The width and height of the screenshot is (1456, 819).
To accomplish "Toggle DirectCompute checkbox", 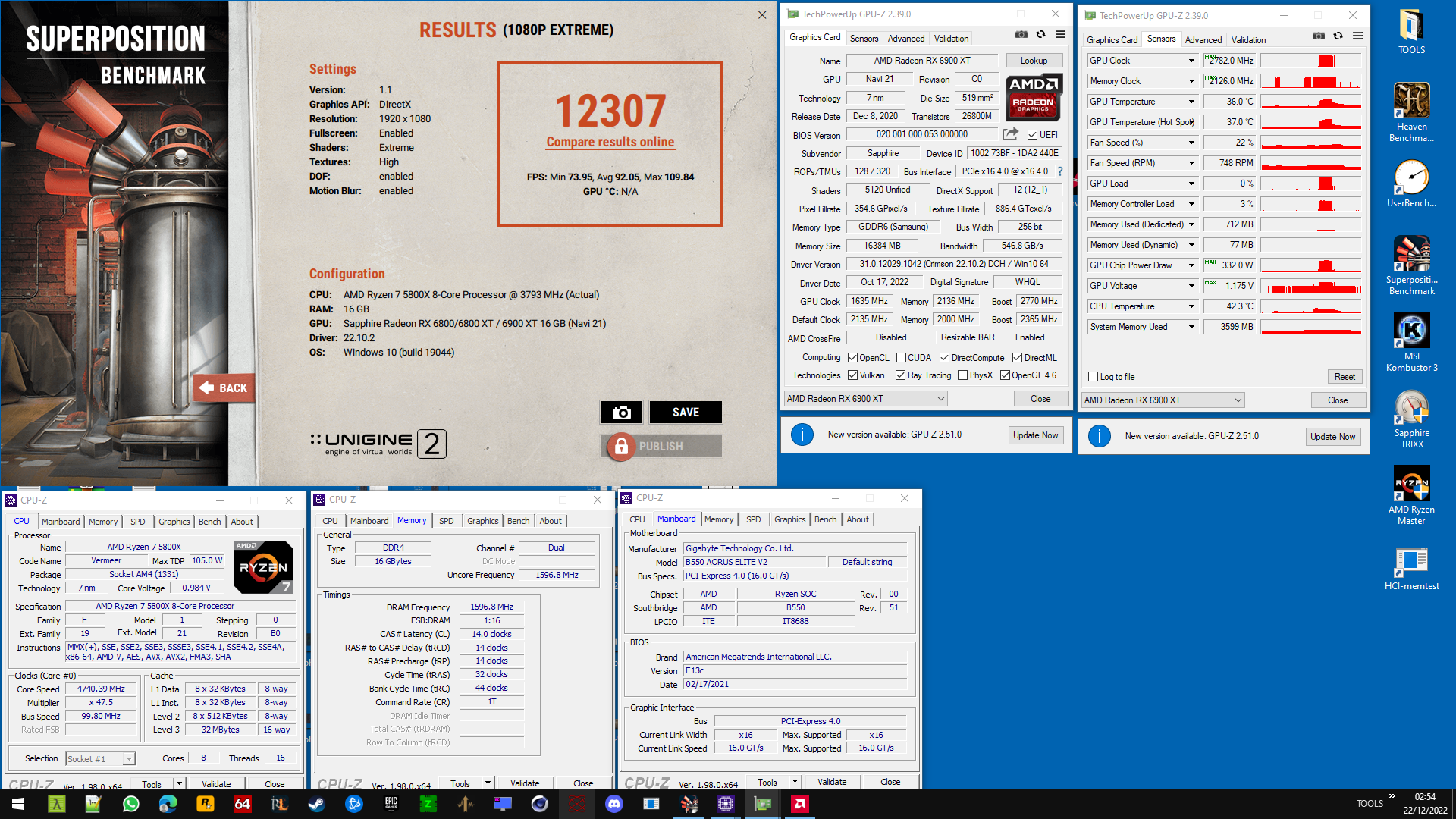I will click(x=944, y=358).
